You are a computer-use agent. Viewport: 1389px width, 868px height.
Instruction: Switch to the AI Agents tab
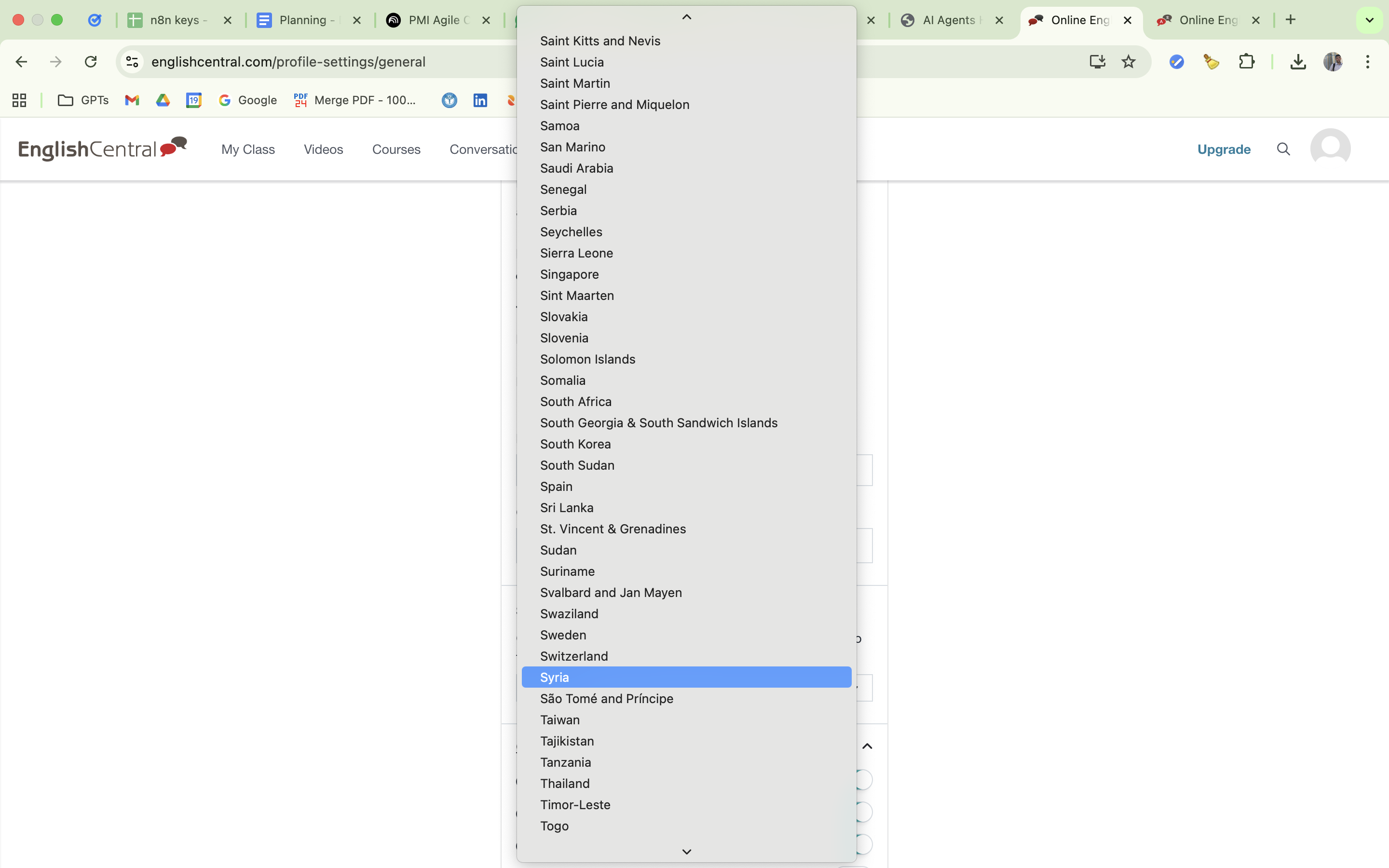pyautogui.click(x=948, y=20)
